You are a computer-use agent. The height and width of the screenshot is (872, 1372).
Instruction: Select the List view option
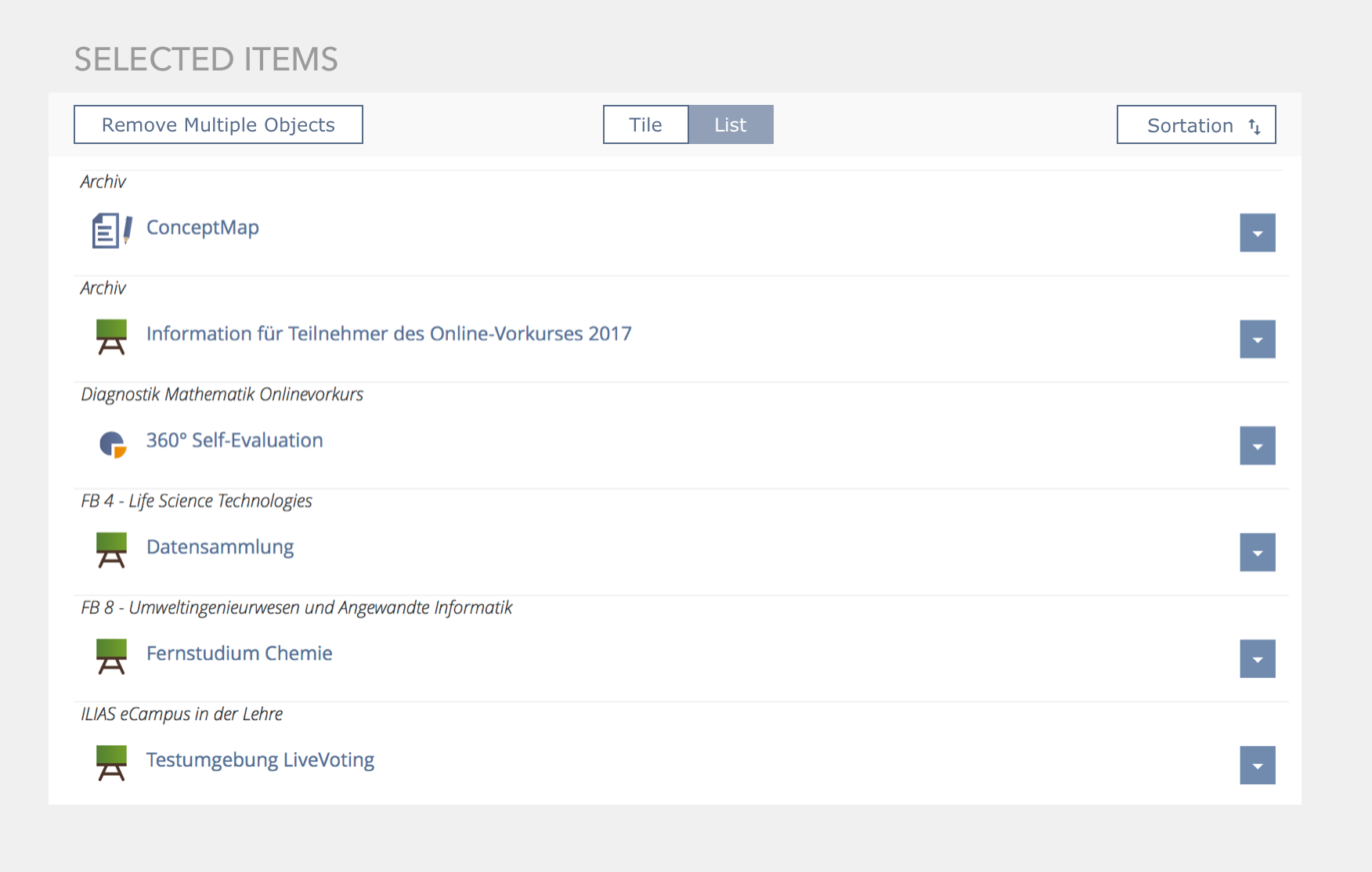coord(731,125)
